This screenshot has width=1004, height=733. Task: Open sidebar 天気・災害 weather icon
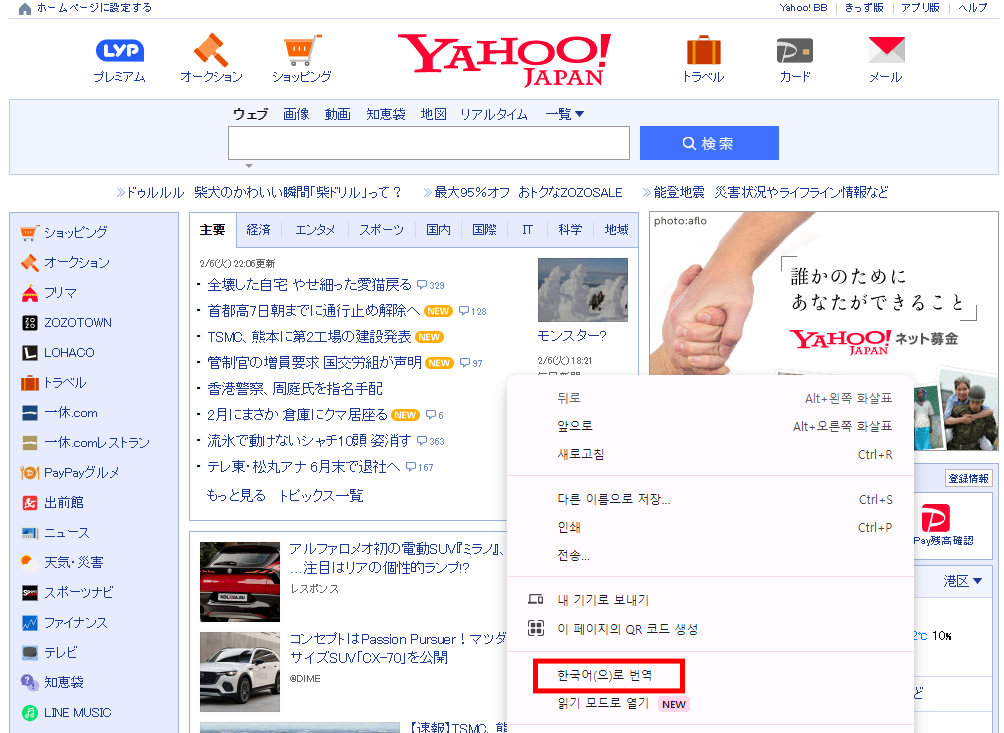click(29, 562)
